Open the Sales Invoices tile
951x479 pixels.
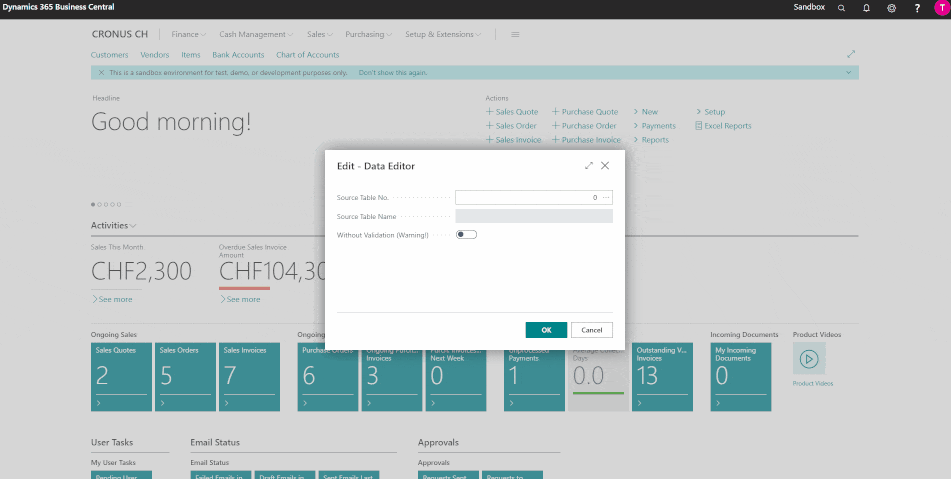(x=249, y=377)
